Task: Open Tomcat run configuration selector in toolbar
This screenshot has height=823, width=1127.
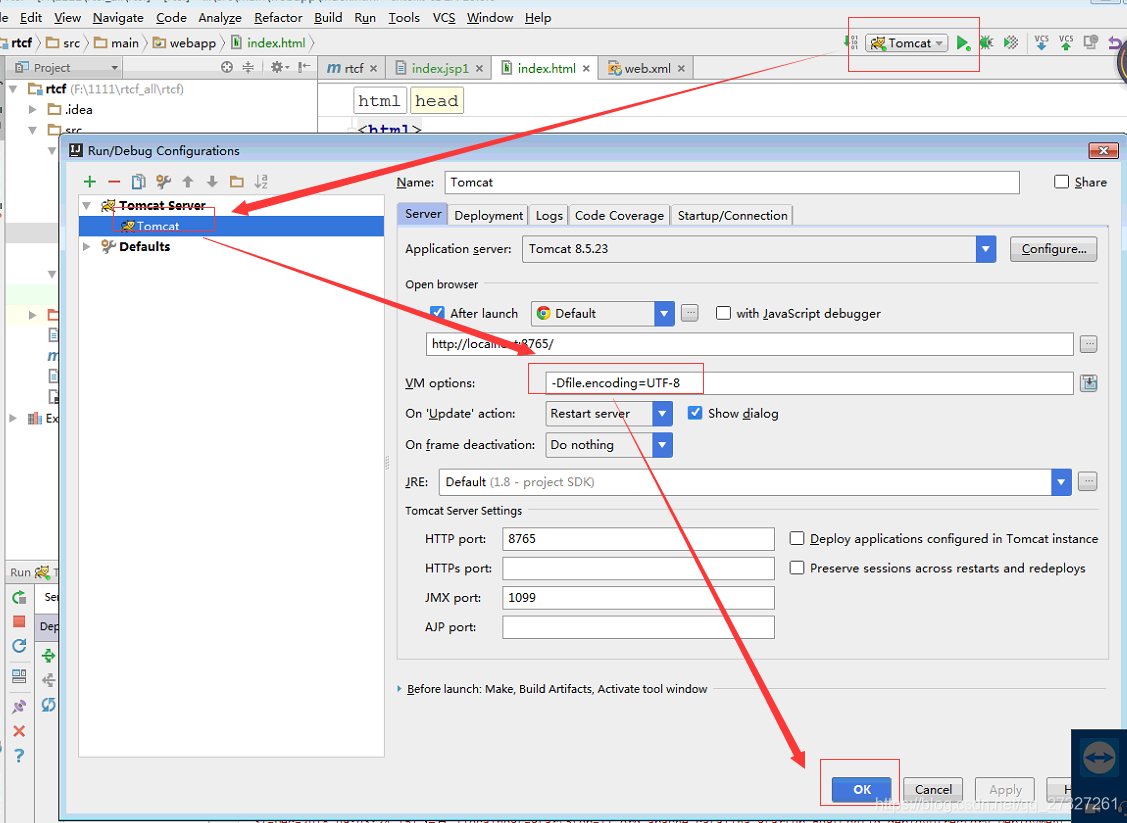Action: (907, 43)
